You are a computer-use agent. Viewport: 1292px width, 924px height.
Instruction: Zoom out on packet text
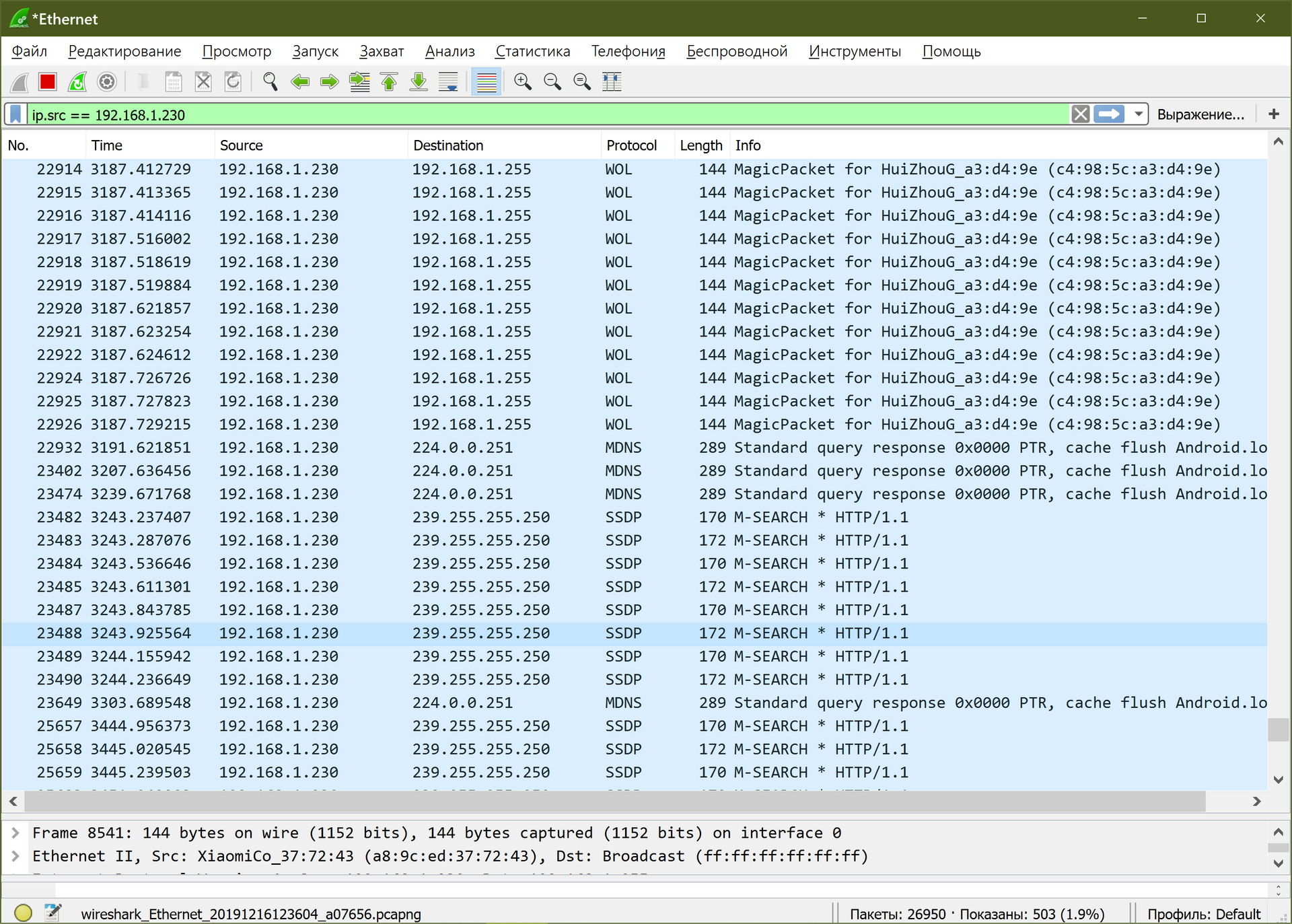point(552,82)
